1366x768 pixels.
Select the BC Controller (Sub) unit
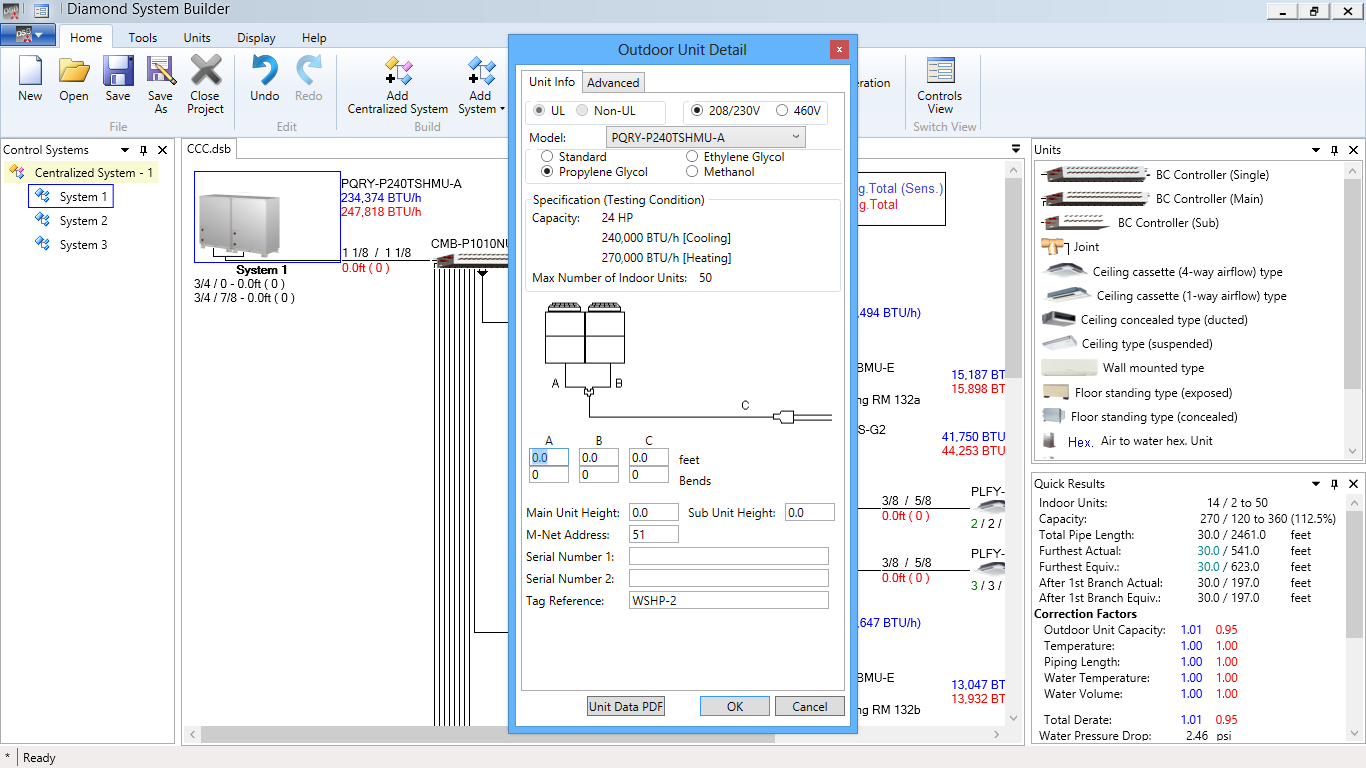tap(1130, 223)
